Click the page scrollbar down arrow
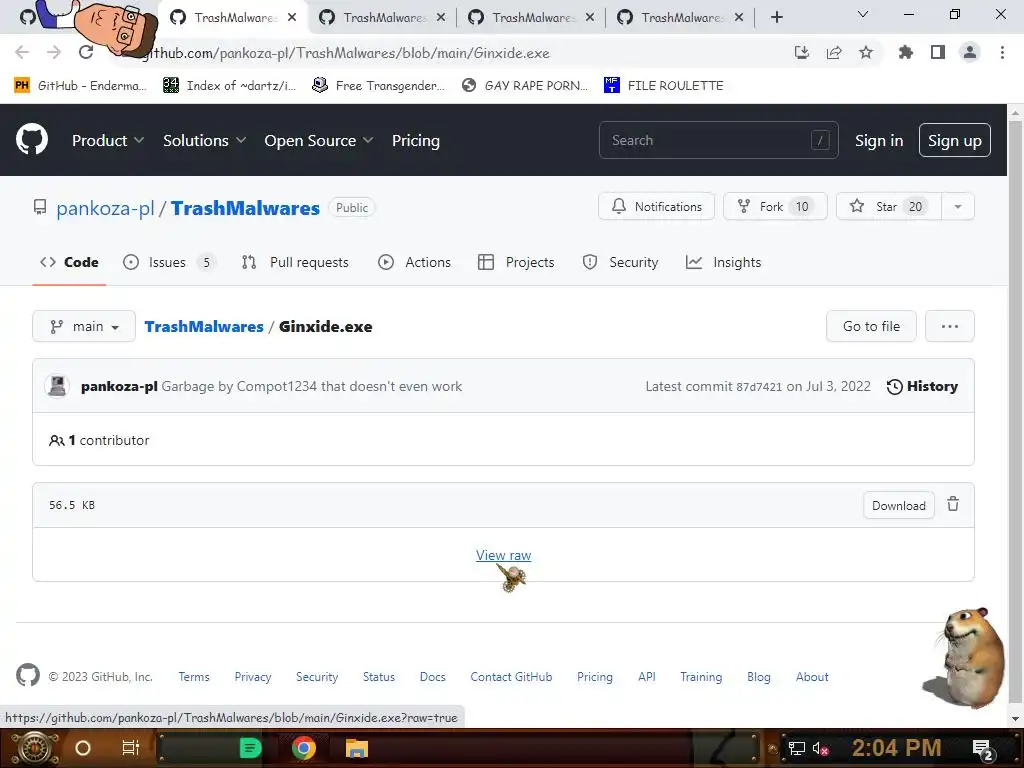The image size is (1024, 768). [1015, 718]
